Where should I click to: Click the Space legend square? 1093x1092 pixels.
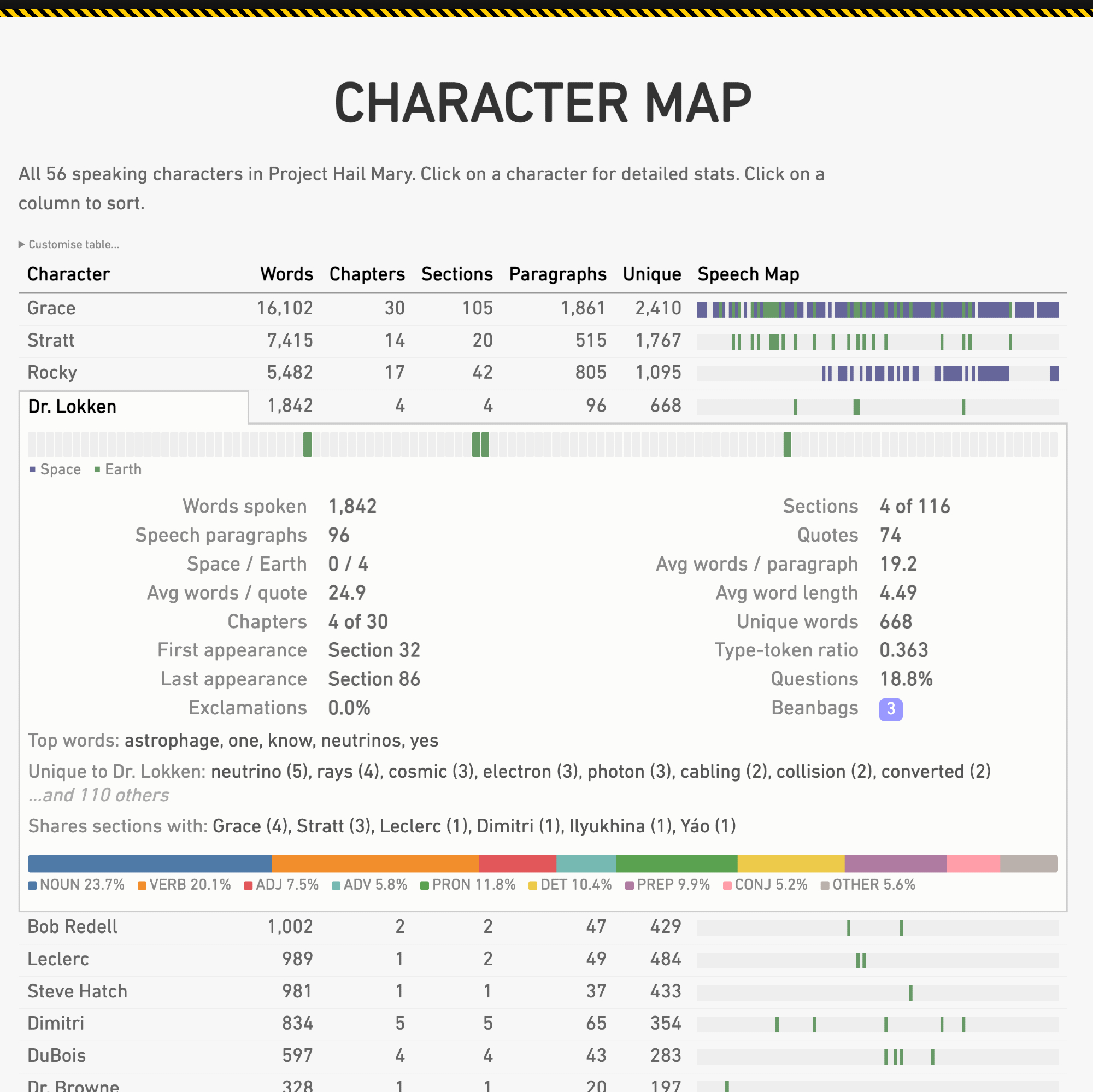(32, 469)
